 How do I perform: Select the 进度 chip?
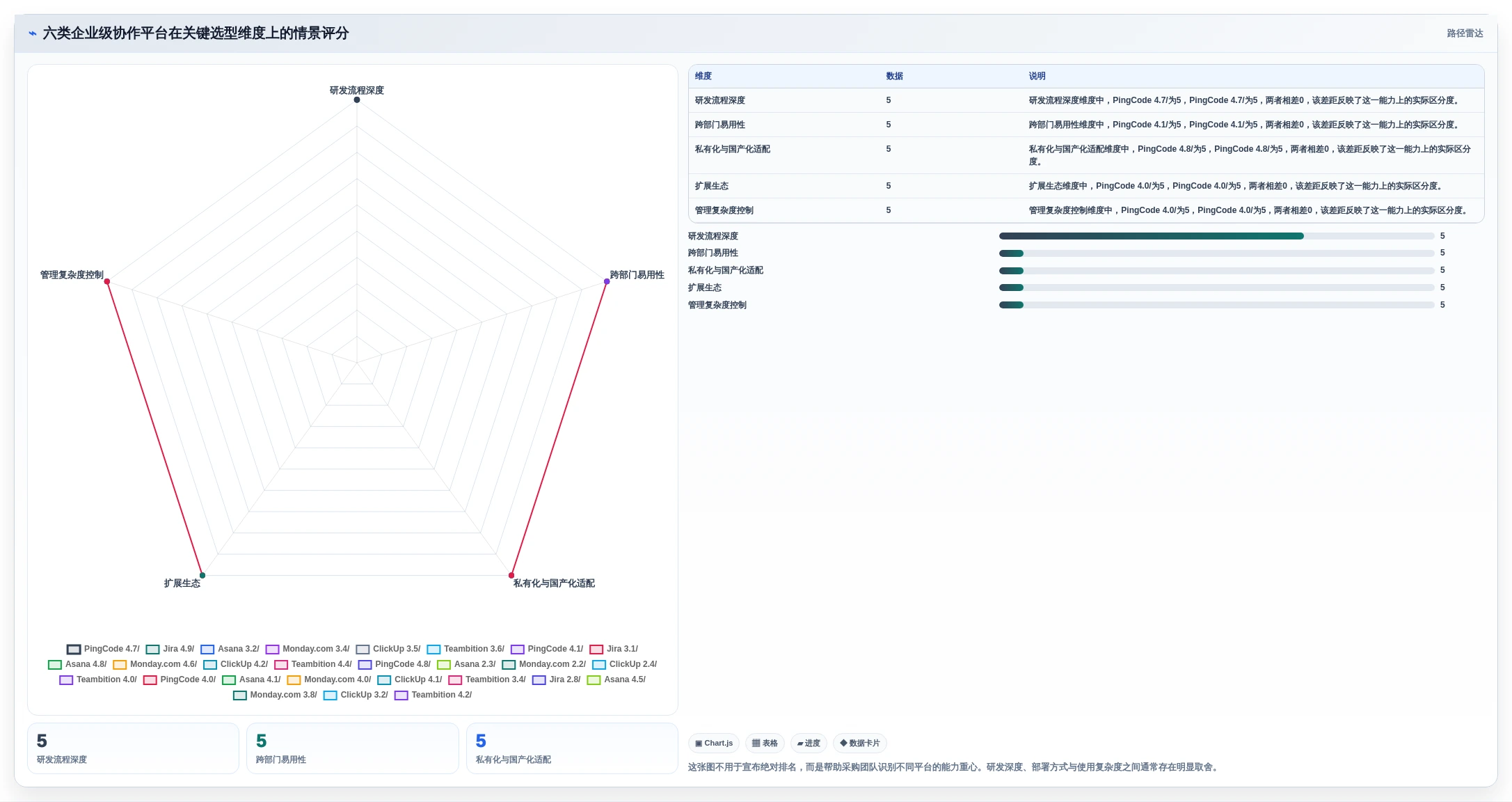click(x=809, y=743)
